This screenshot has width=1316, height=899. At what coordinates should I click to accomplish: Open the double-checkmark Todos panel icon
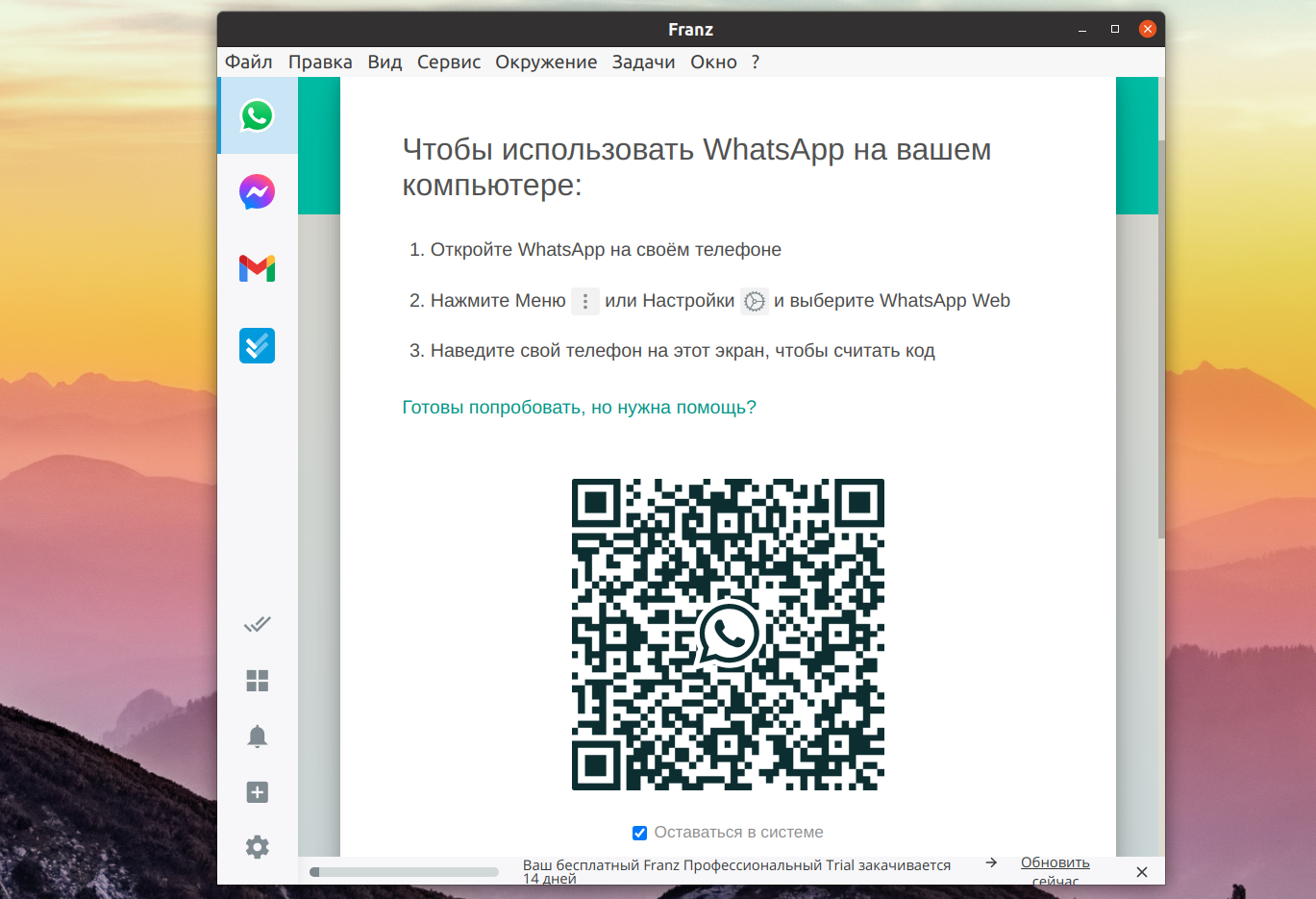tap(257, 625)
